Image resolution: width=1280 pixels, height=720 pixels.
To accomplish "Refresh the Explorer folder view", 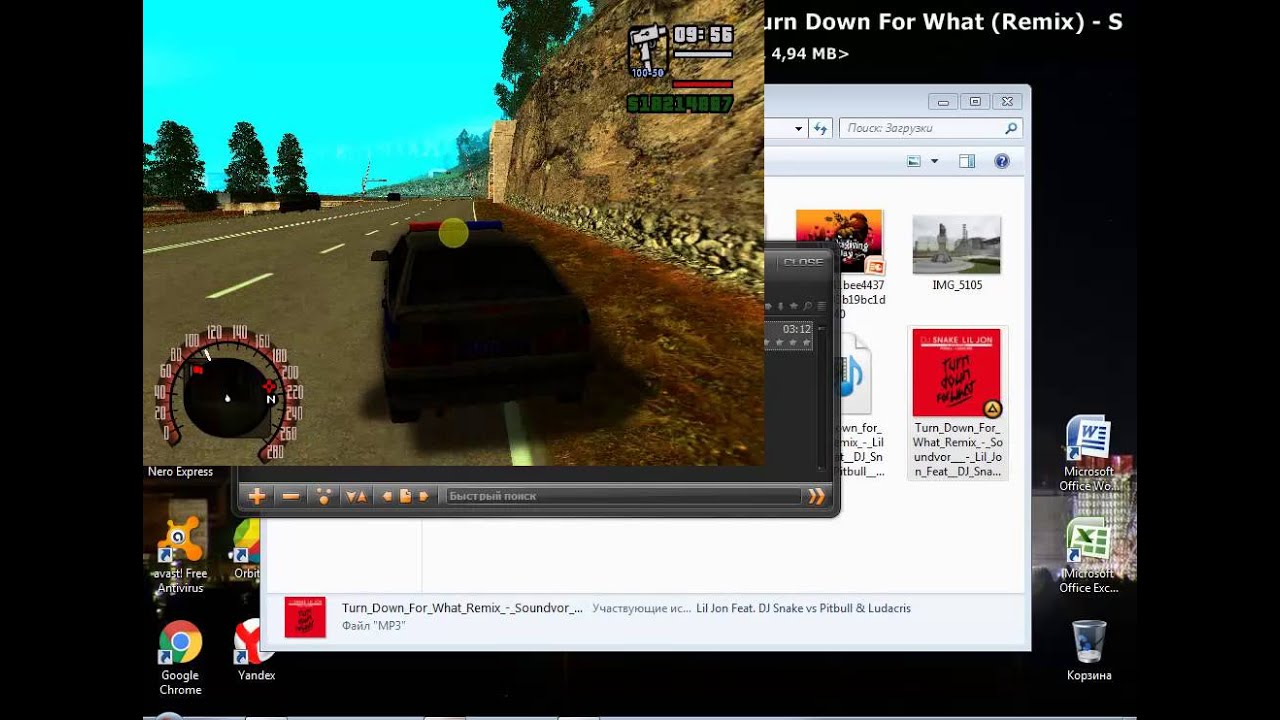I will click(x=821, y=128).
